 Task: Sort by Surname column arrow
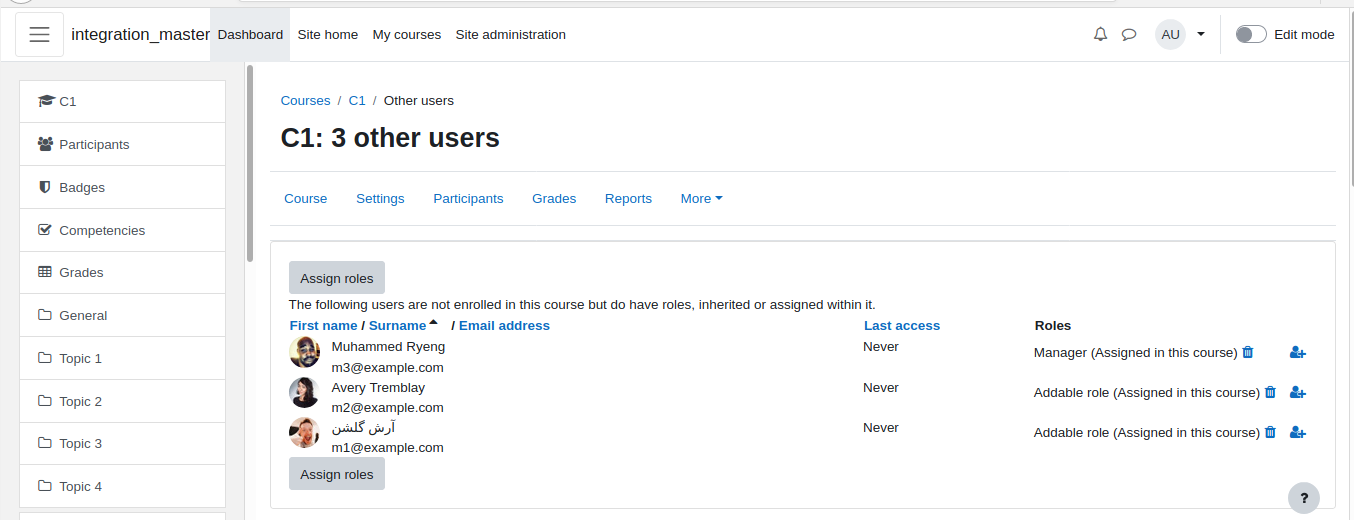tap(433, 322)
